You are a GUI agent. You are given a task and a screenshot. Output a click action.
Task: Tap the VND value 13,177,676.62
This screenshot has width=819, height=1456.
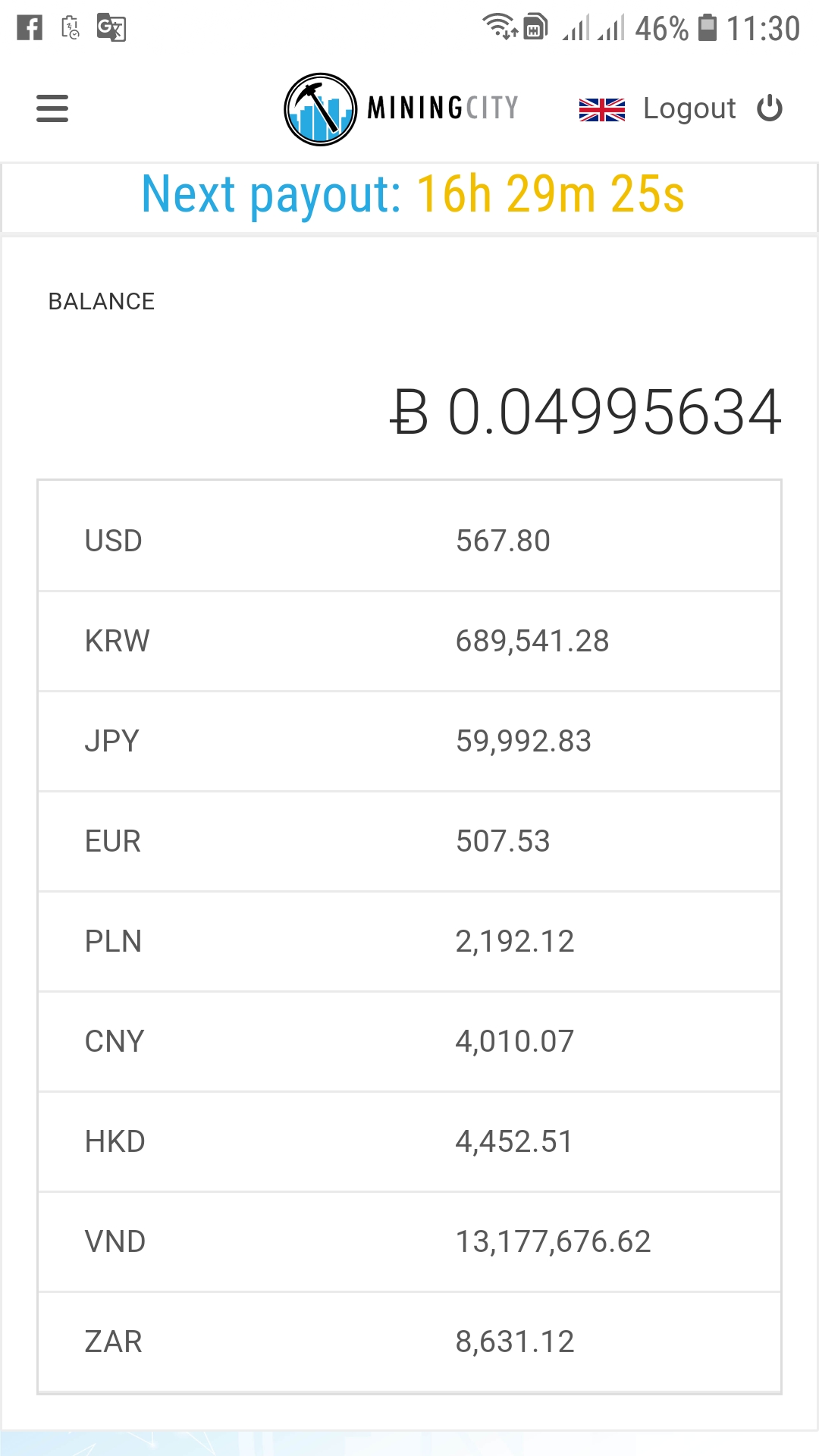[x=553, y=1241]
